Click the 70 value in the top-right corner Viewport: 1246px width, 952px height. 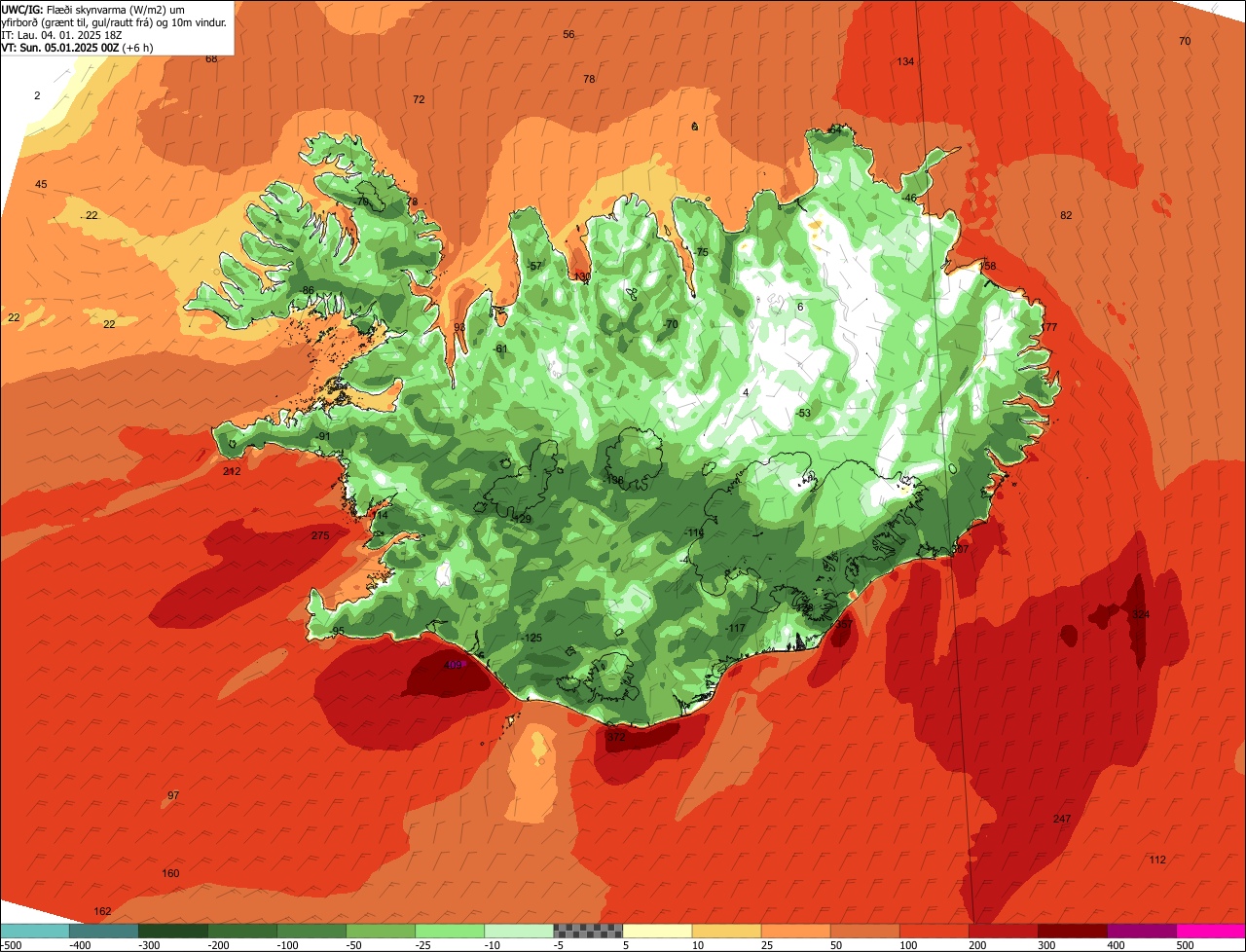pyautogui.click(x=1185, y=41)
